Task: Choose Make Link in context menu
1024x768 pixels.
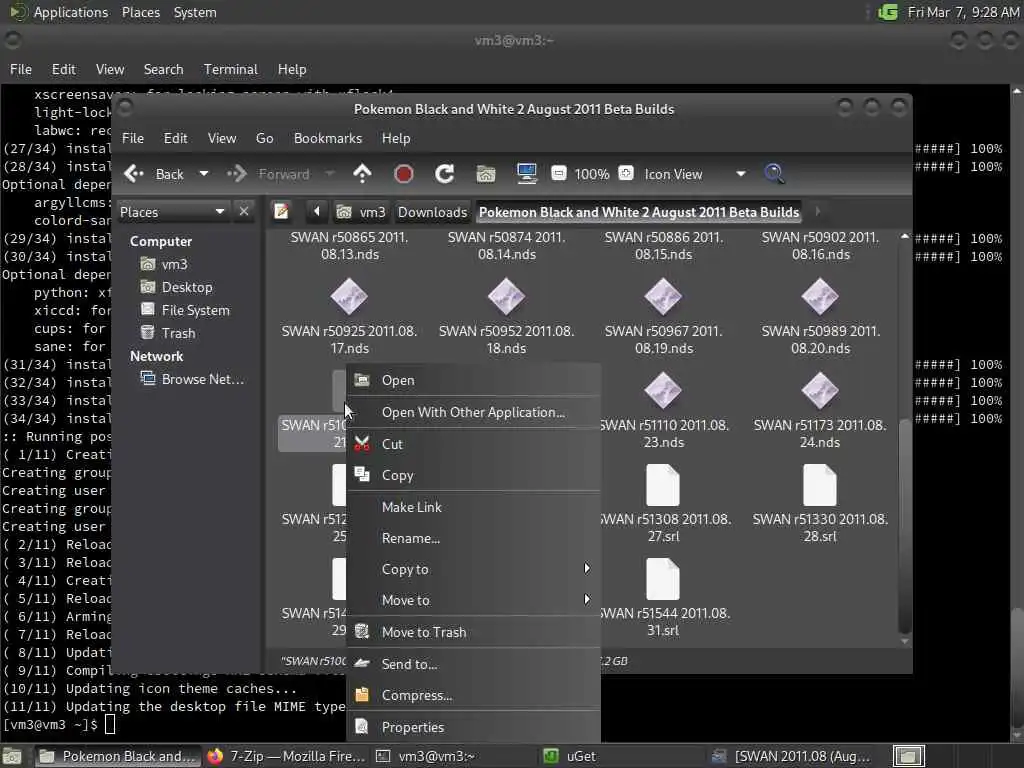Action: (473, 507)
